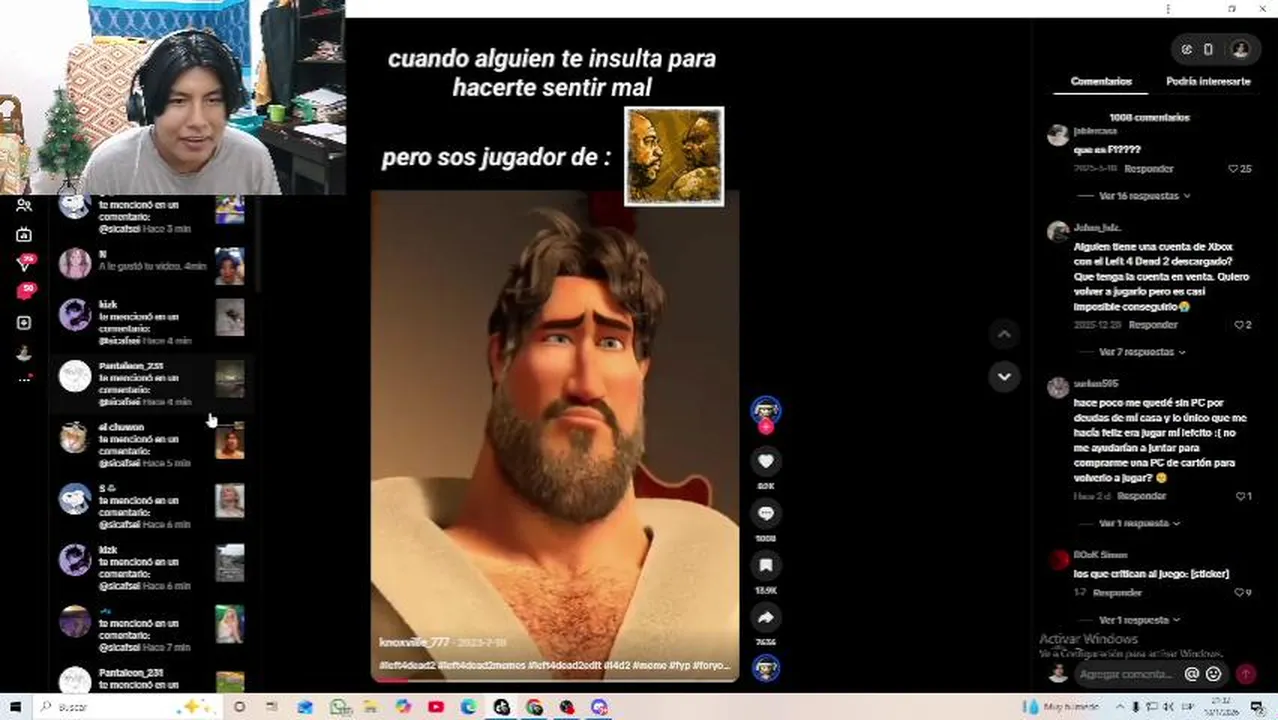The image size is (1278, 720).
Task: Seek the video using the bottom progress bar
Action: click(555, 681)
